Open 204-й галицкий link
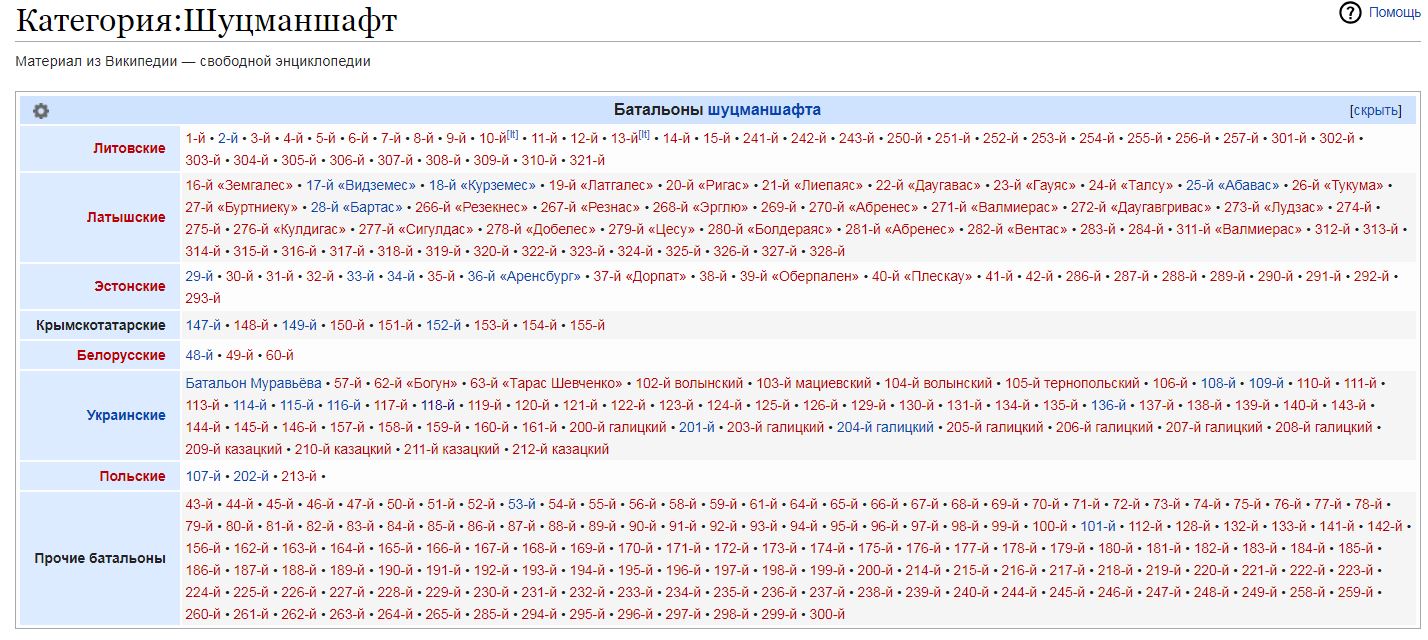This screenshot has height=640, width=1428. 885,427
